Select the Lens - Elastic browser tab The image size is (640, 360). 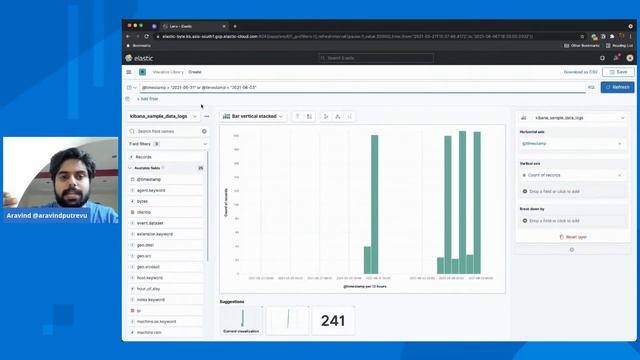click(x=194, y=26)
